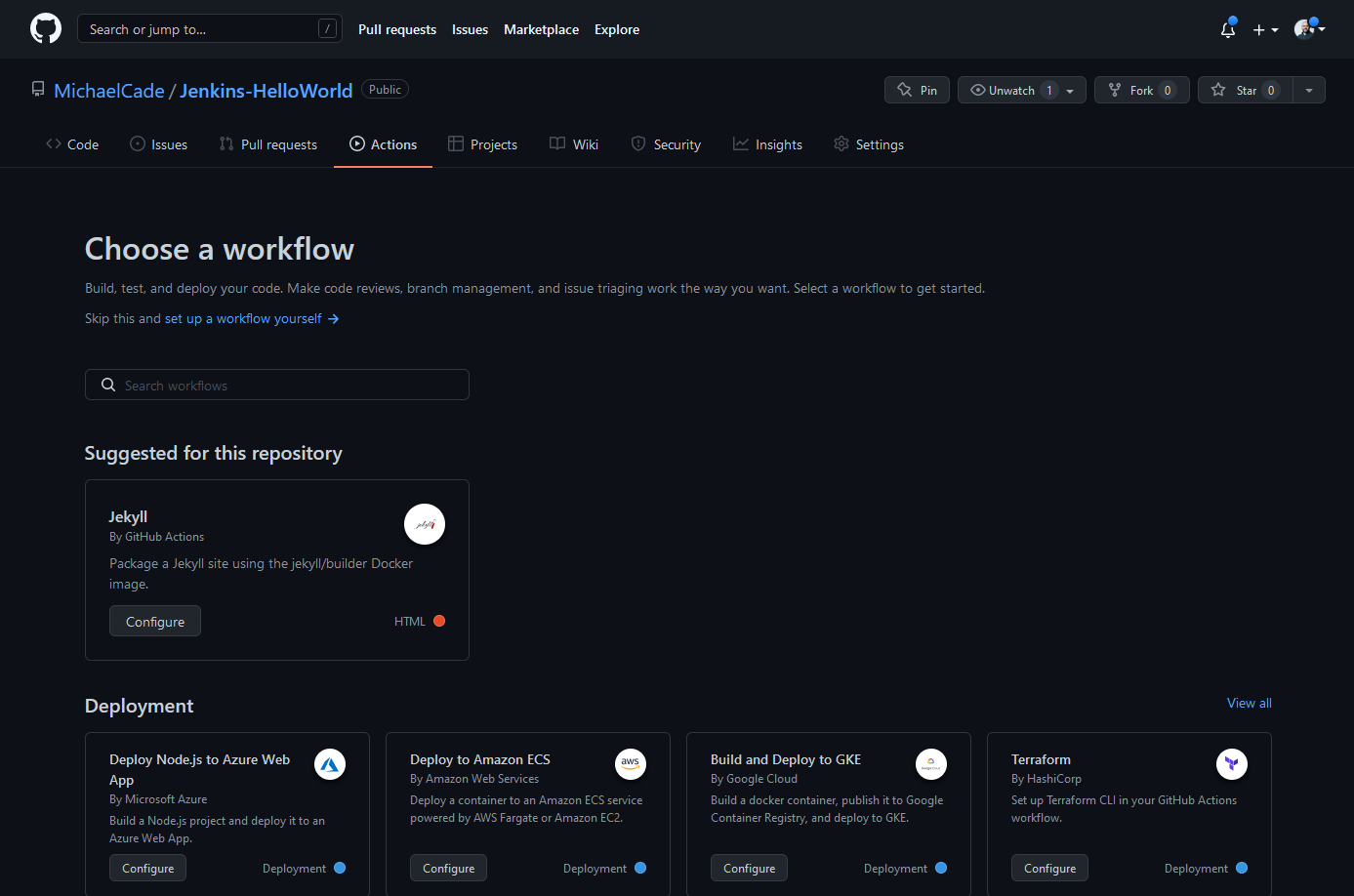This screenshot has width=1354, height=896.
Task: Click the GitHub Octocat logo
Action: click(46, 28)
